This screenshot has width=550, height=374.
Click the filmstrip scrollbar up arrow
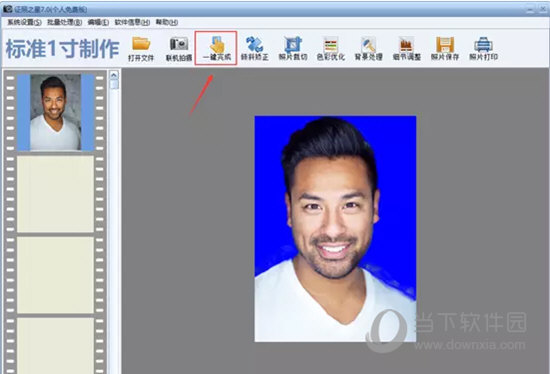tap(114, 75)
